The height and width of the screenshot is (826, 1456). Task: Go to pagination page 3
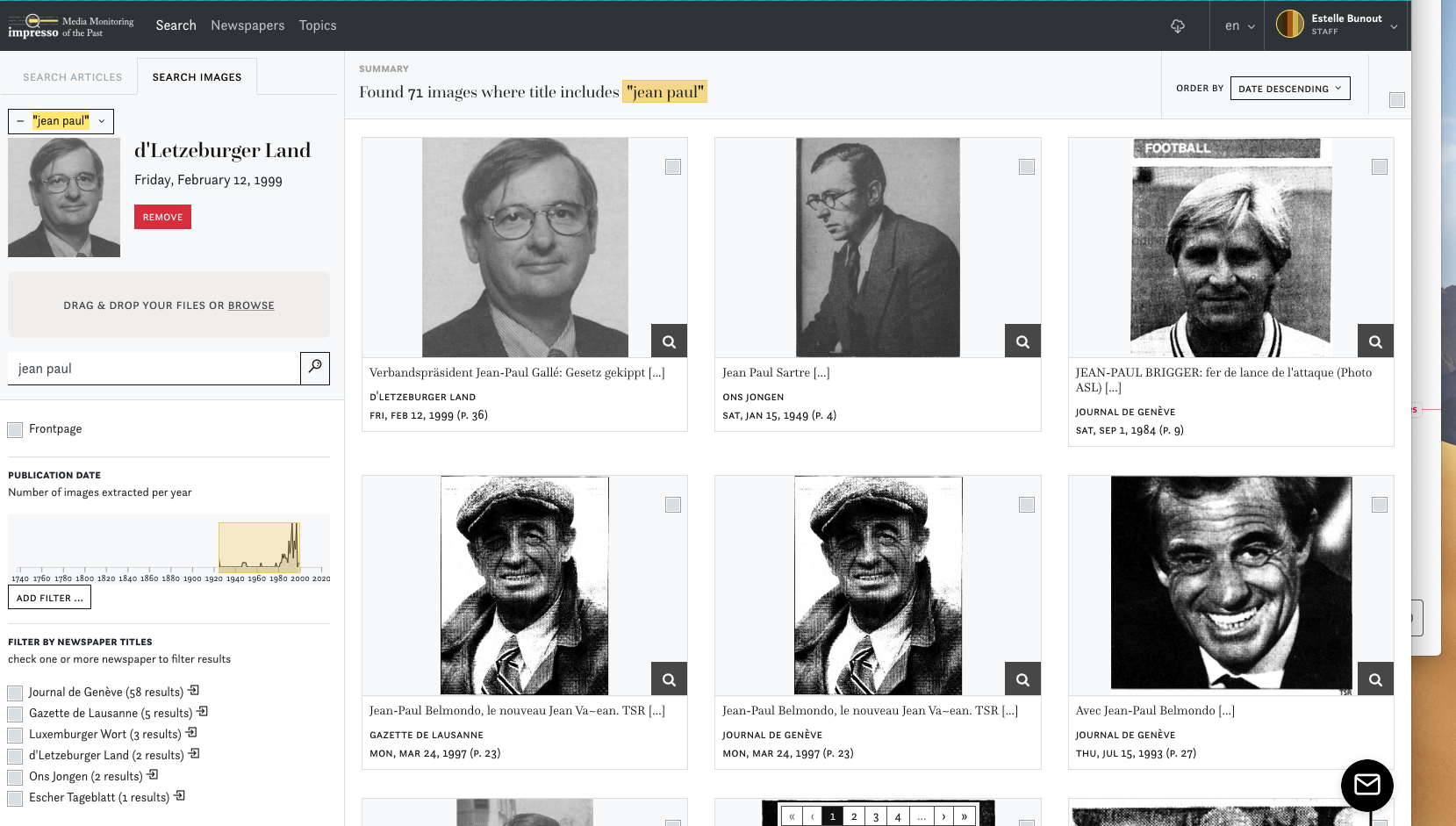[875, 815]
